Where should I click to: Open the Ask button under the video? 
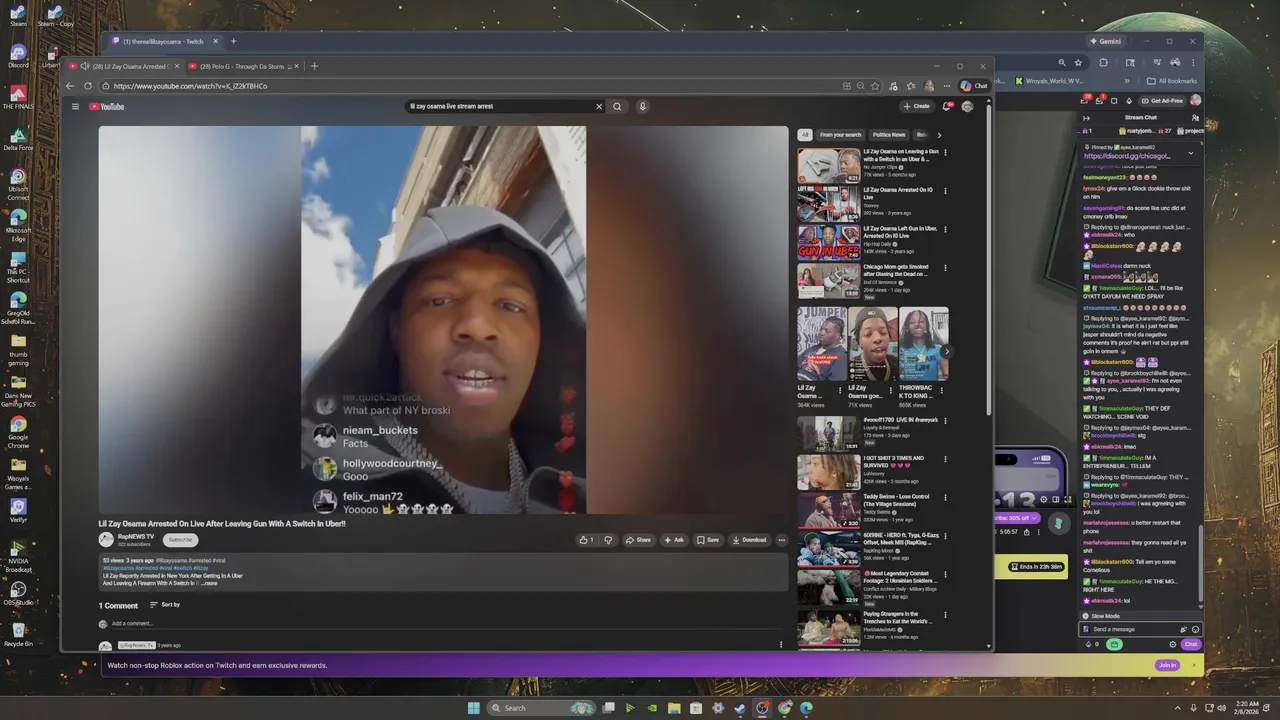675,540
